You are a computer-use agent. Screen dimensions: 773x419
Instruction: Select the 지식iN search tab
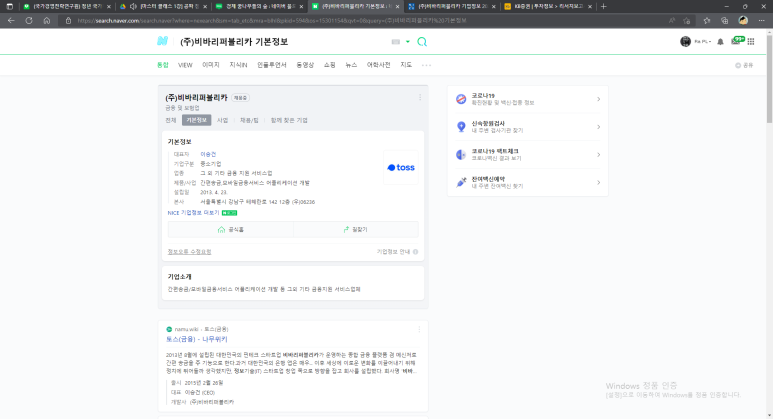238,65
